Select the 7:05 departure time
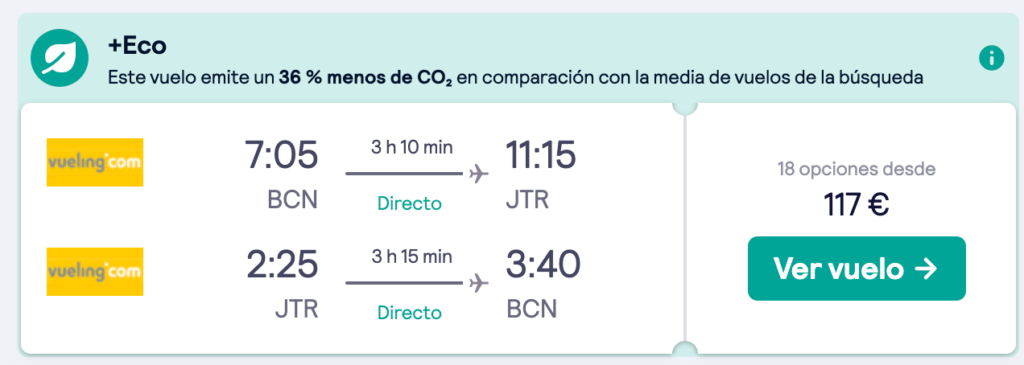 281,155
